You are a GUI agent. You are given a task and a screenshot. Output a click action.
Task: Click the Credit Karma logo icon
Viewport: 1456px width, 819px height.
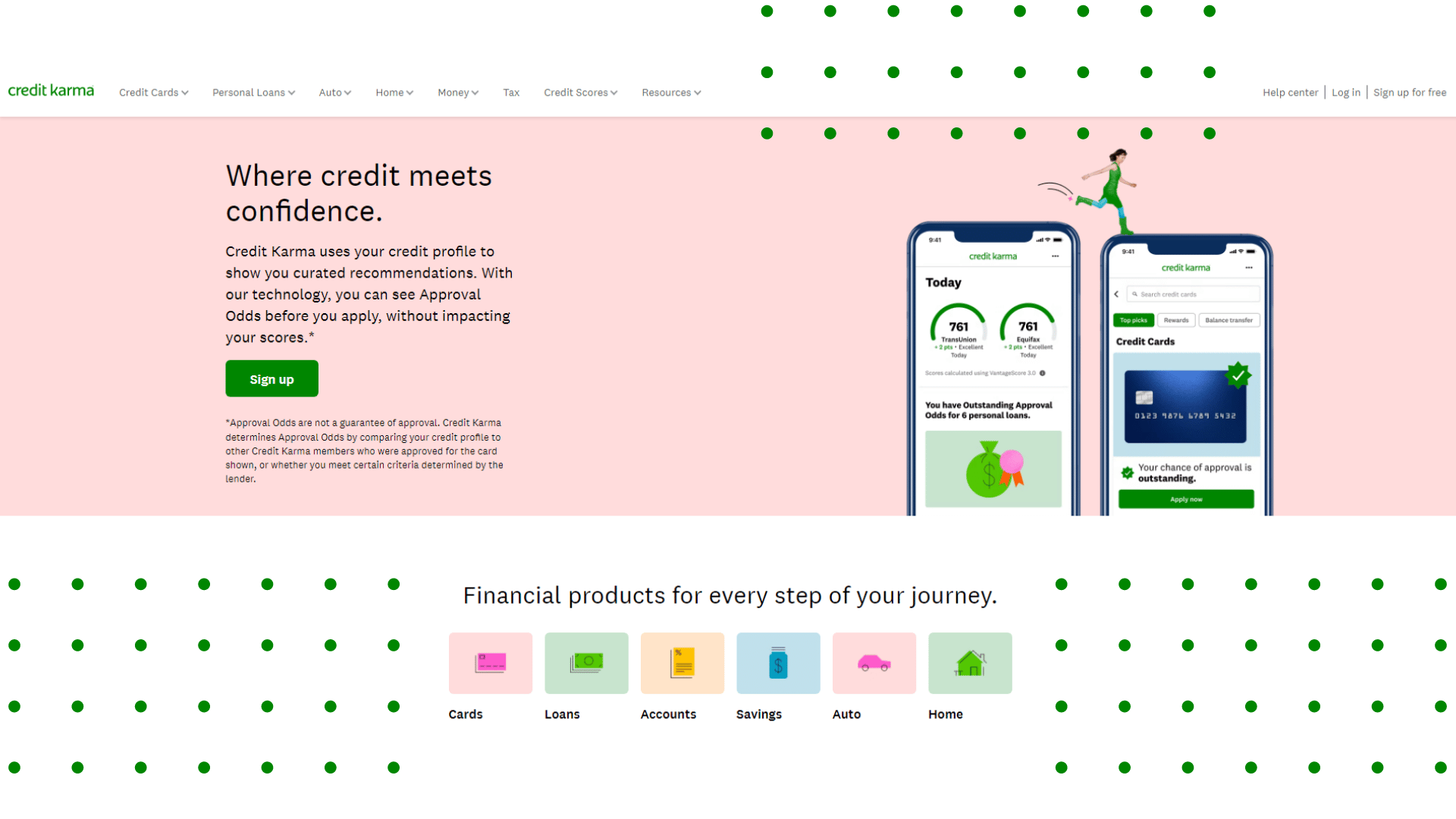(50, 92)
